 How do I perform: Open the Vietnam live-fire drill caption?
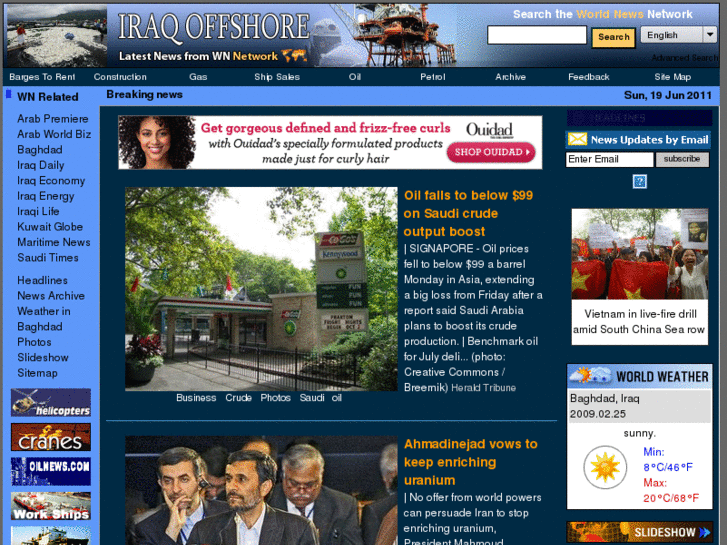(x=639, y=321)
